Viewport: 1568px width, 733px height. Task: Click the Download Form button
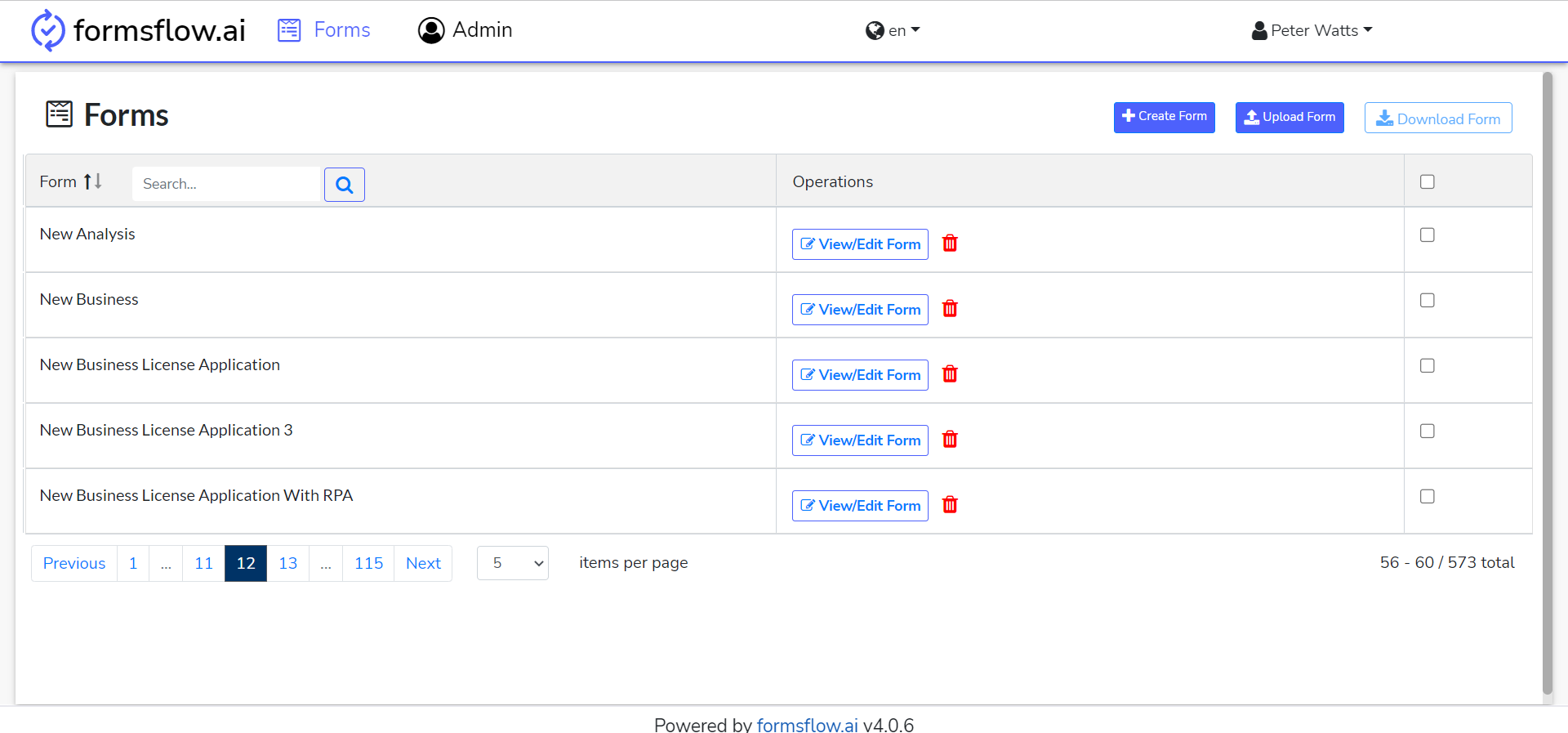click(x=1438, y=118)
